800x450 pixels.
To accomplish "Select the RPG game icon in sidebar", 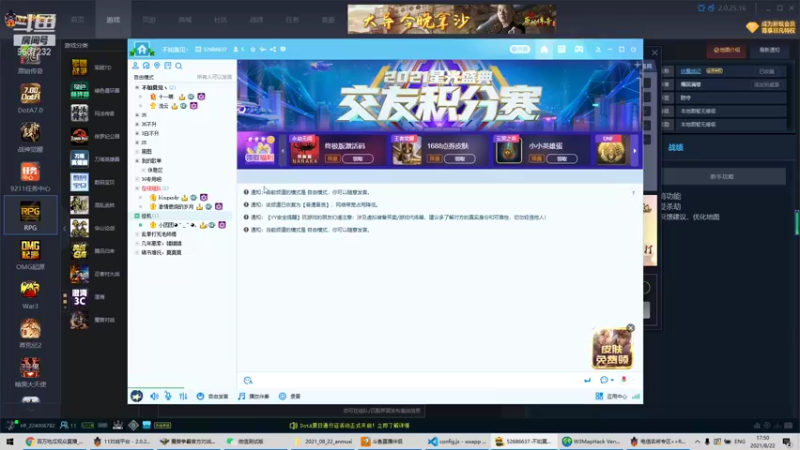I will coord(30,212).
